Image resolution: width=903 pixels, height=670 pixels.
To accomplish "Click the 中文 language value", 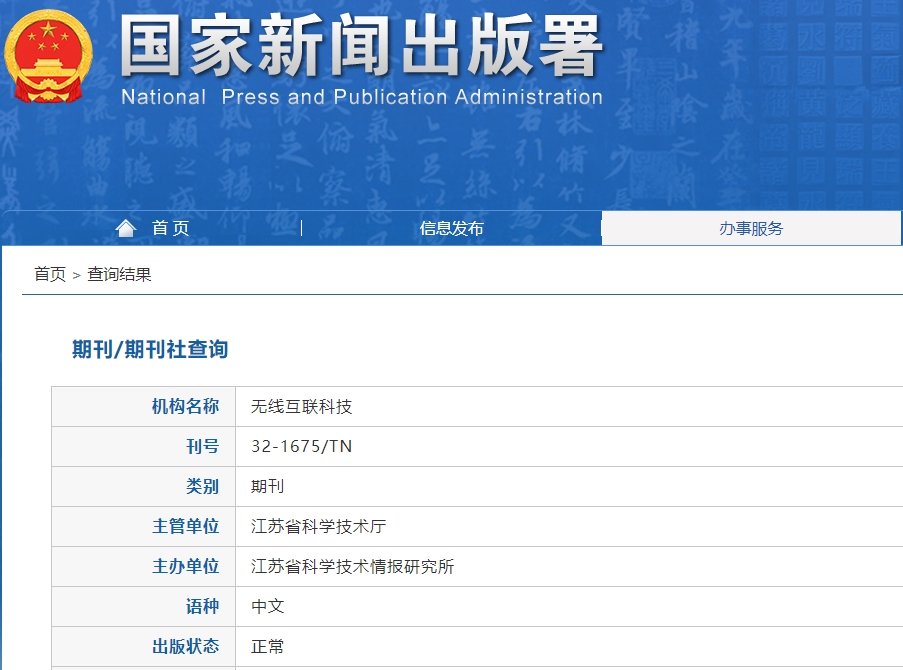I will point(267,607).
